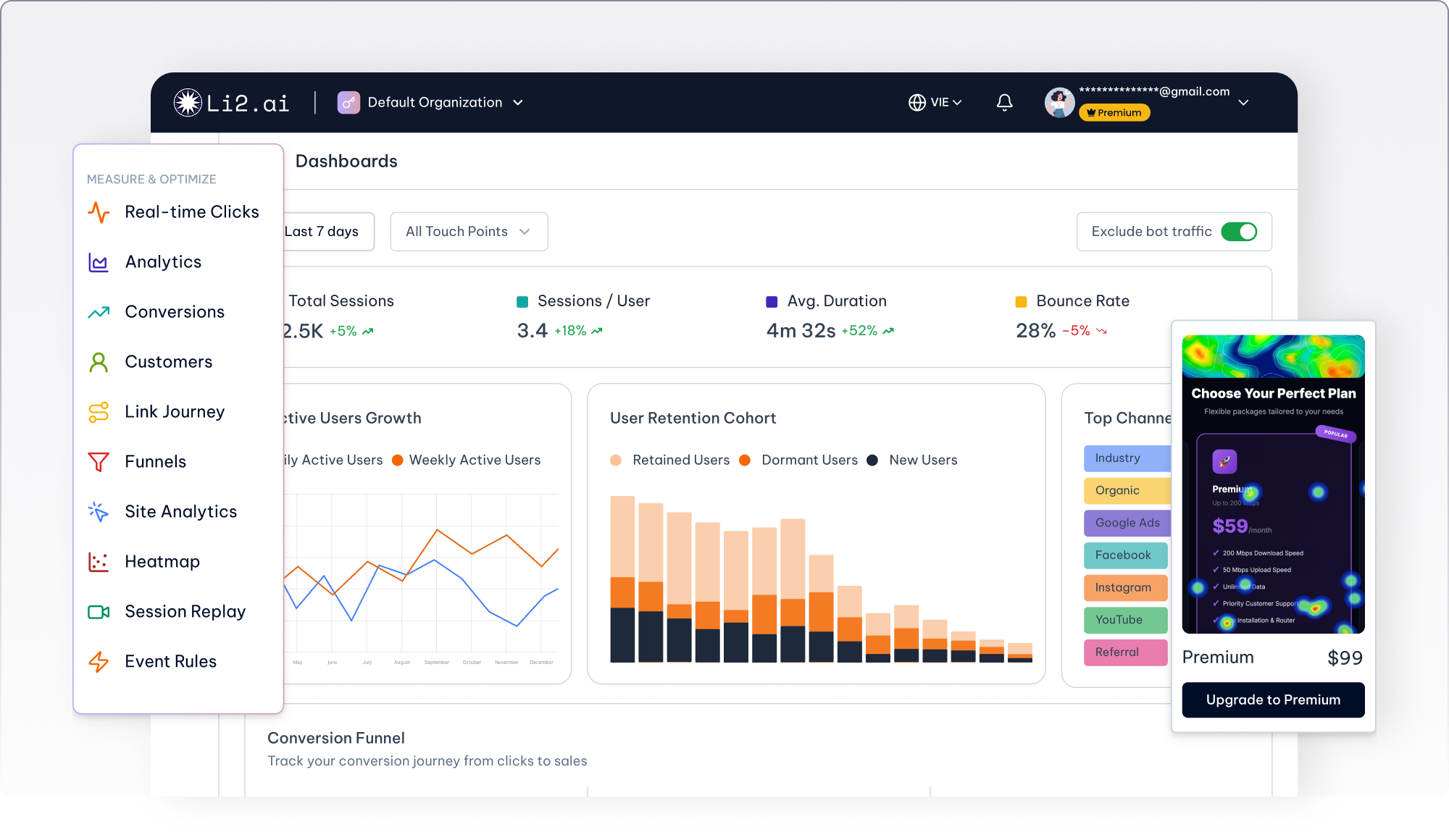Click the Li2.ai starburst logo icon
This screenshot has width=1449, height=840.
coord(188,103)
